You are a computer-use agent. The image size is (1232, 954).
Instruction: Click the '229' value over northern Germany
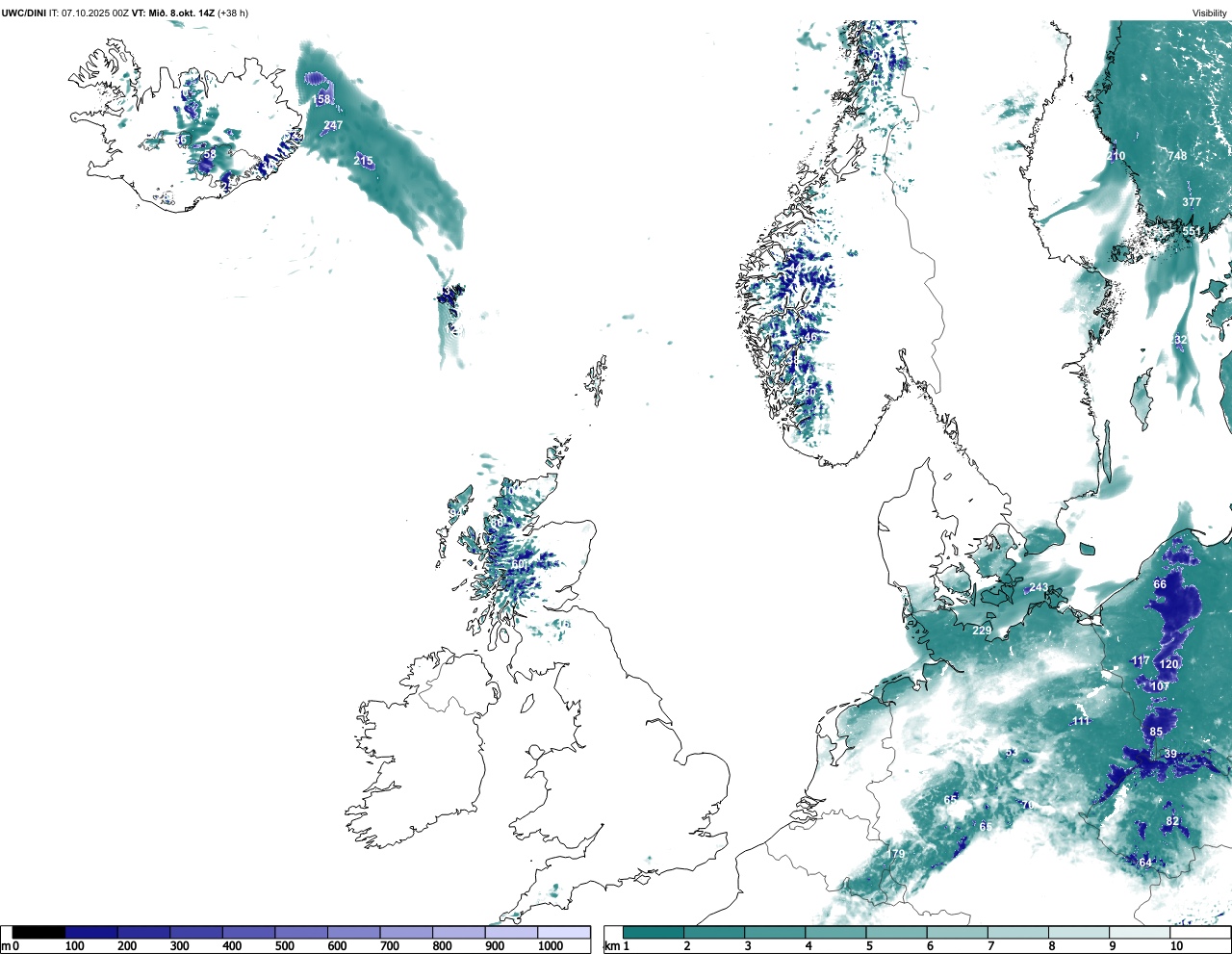982,631
